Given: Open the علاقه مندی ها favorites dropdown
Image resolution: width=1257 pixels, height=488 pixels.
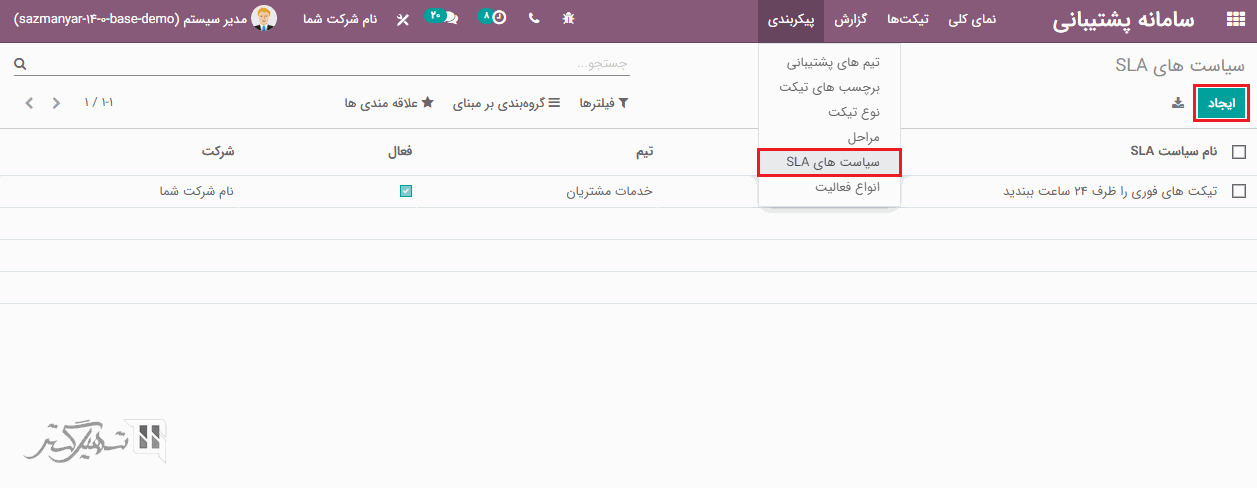Looking at the screenshot, I should [x=389, y=103].
